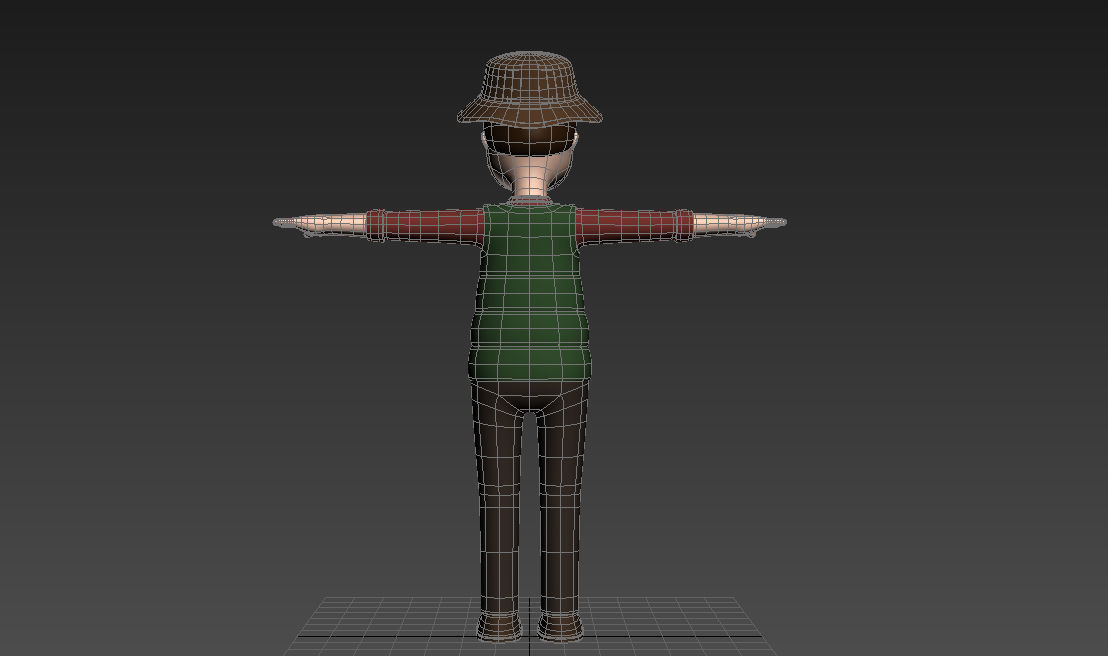1108x656 pixels.
Task: Select the brown bucket hat mesh
Action: point(530,87)
